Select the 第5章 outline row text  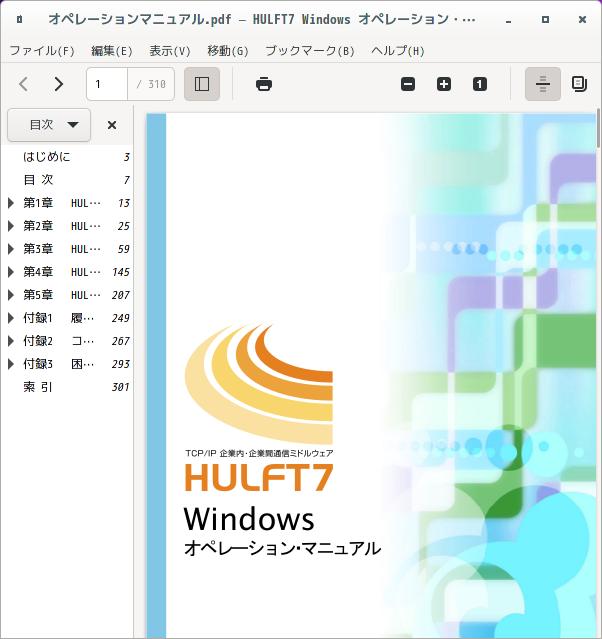pyautogui.click(x=62, y=295)
